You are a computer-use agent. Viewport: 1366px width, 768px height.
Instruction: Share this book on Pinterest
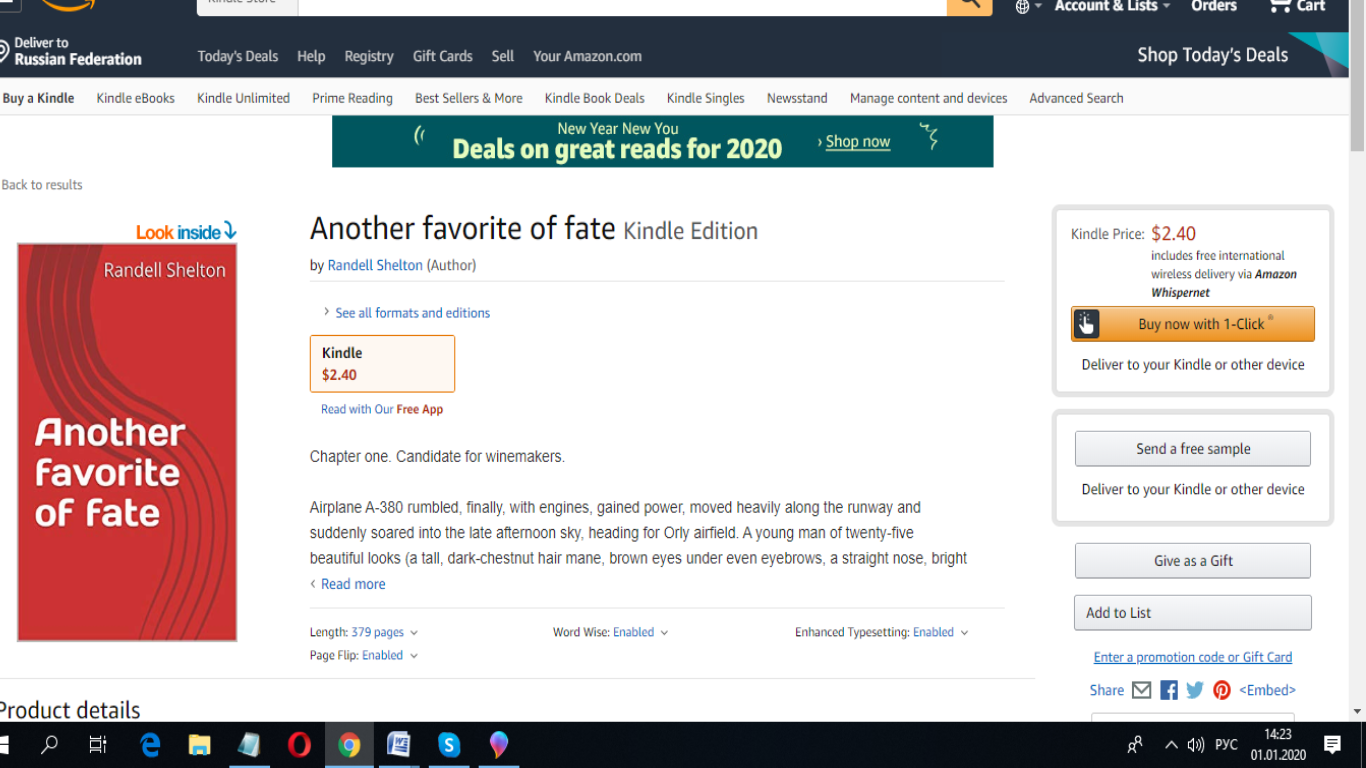pyautogui.click(x=1222, y=690)
